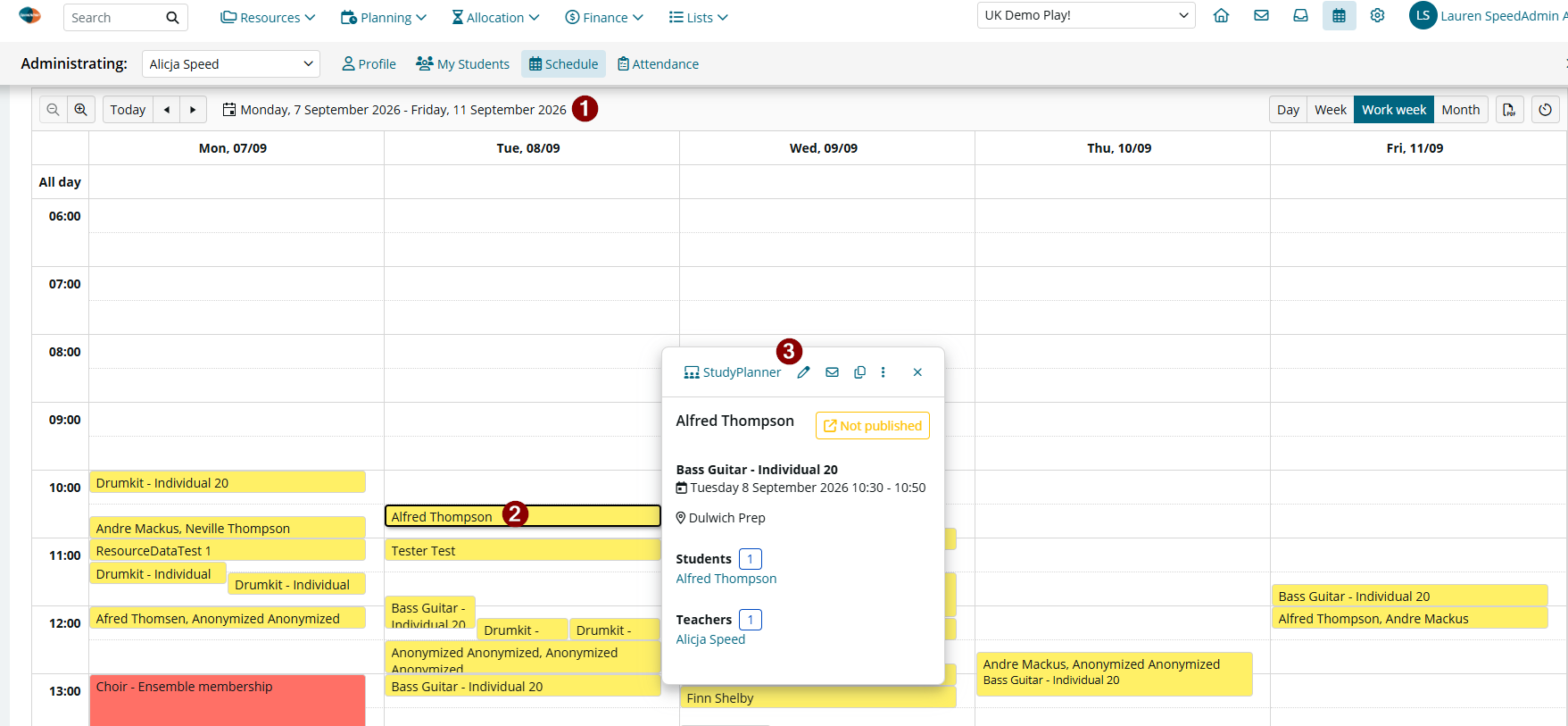Open the inbox tray icon in top bar
Screen dimensions: 1568x726
pos(1300,15)
